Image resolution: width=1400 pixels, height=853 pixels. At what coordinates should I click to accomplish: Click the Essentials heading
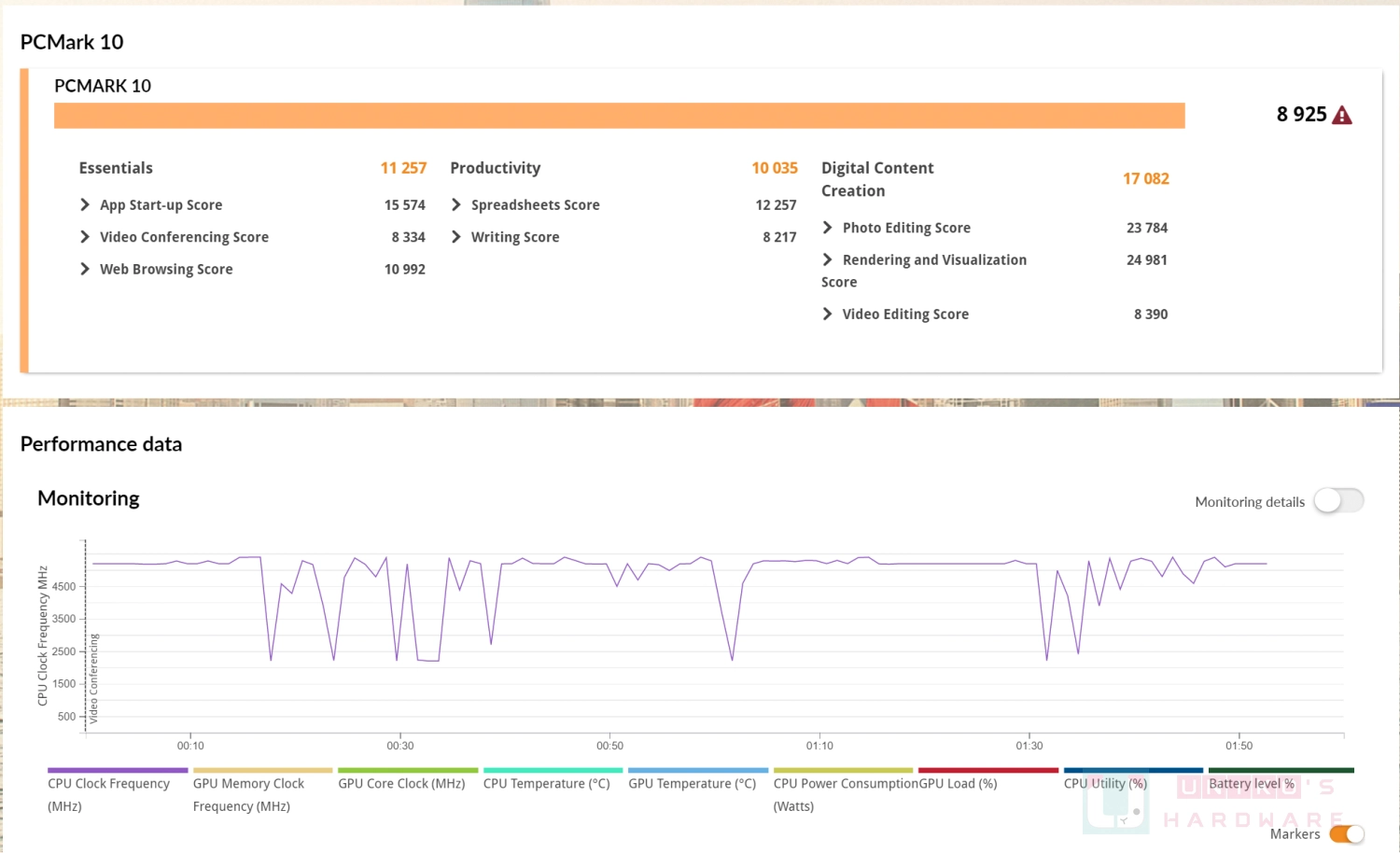[x=116, y=168]
